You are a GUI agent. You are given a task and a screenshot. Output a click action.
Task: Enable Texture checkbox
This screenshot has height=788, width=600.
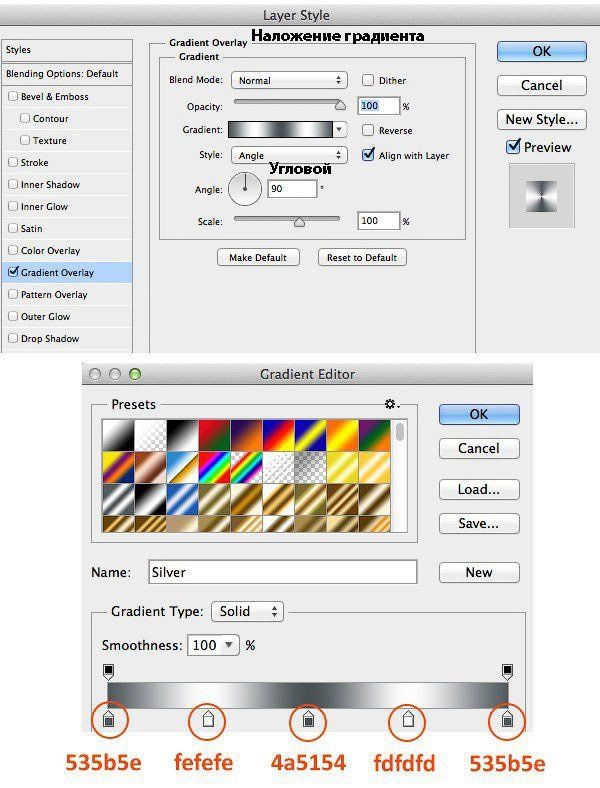click(x=25, y=140)
